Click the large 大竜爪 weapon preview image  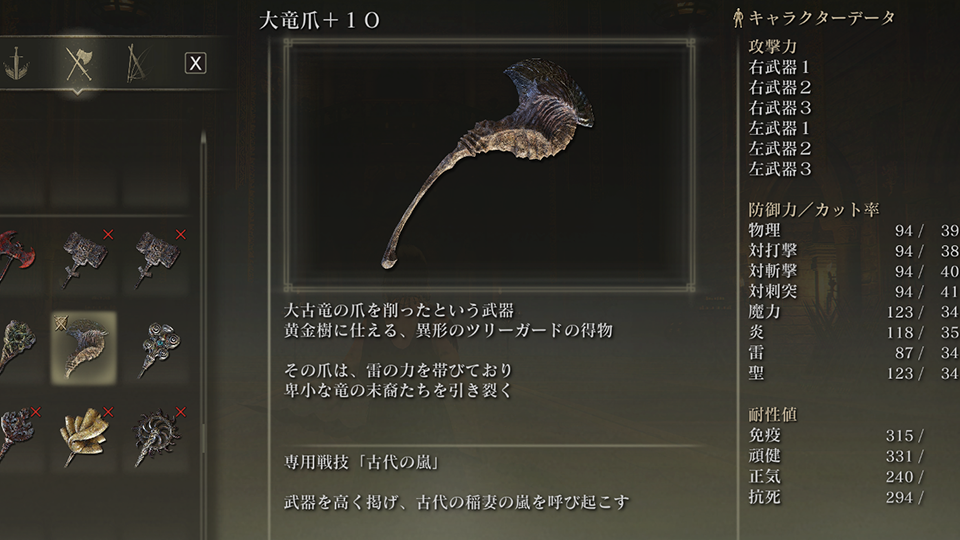click(489, 164)
